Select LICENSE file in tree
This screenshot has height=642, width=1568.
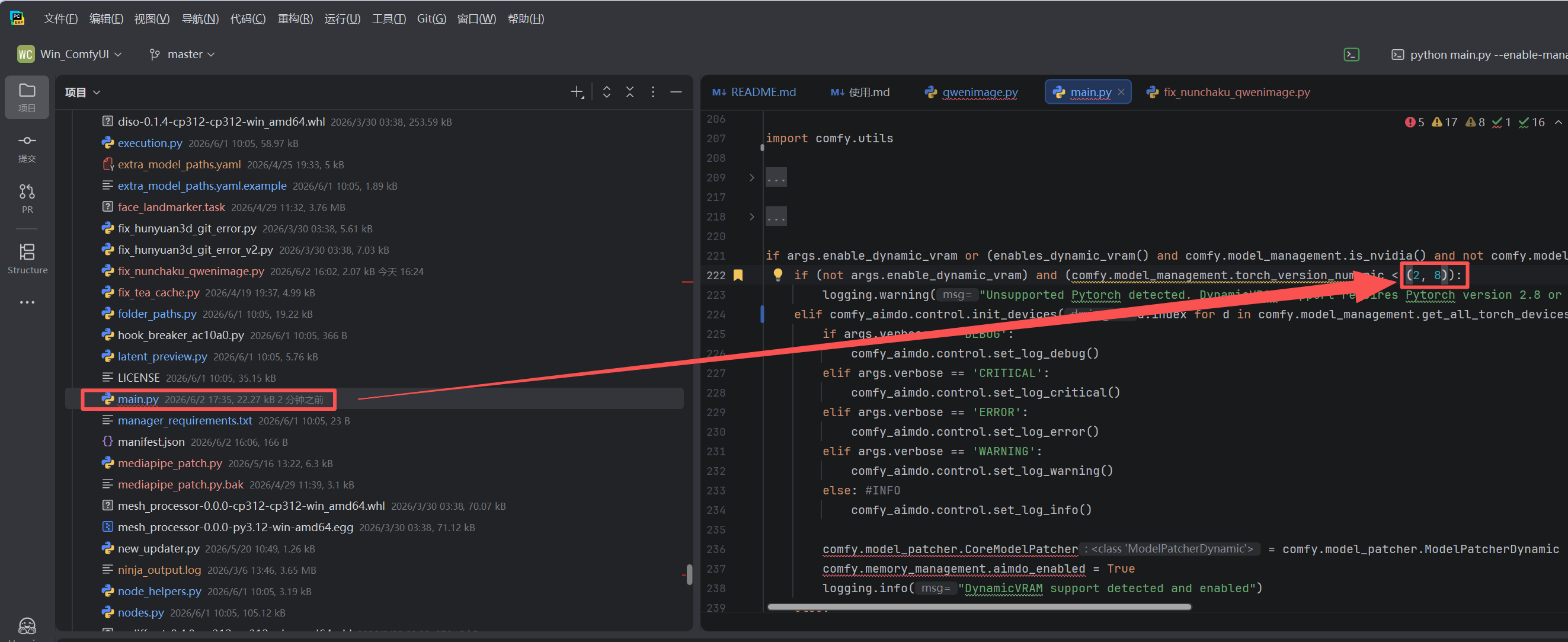138,378
